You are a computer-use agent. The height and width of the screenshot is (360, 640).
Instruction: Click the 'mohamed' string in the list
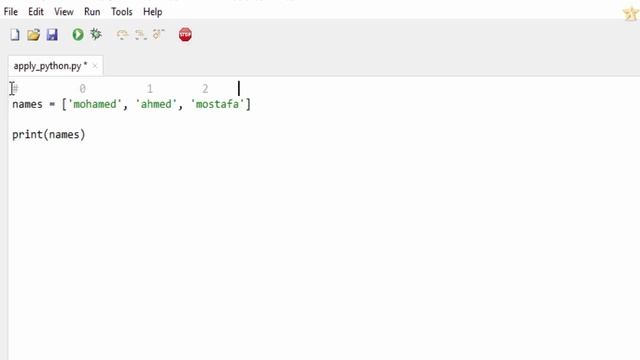point(95,104)
